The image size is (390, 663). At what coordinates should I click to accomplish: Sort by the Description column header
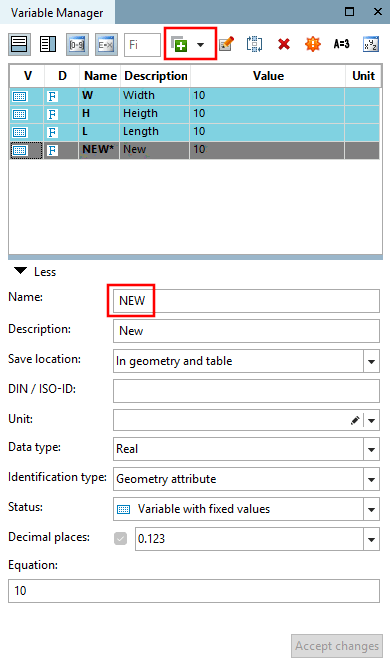(x=155, y=76)
